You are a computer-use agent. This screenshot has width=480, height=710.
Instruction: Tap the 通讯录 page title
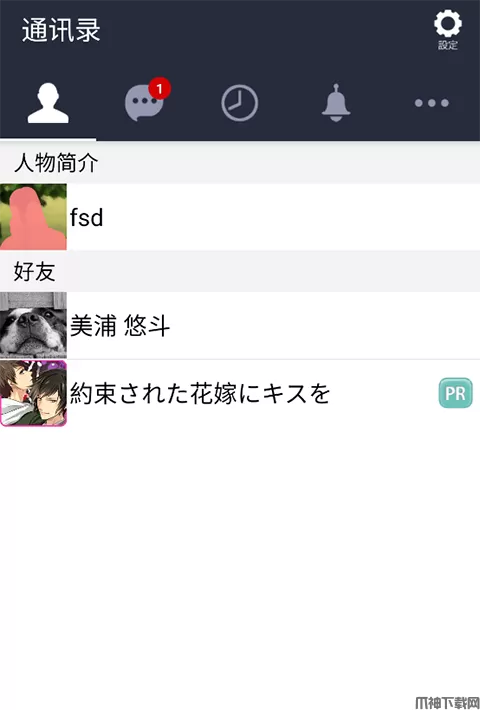(61, 30)
